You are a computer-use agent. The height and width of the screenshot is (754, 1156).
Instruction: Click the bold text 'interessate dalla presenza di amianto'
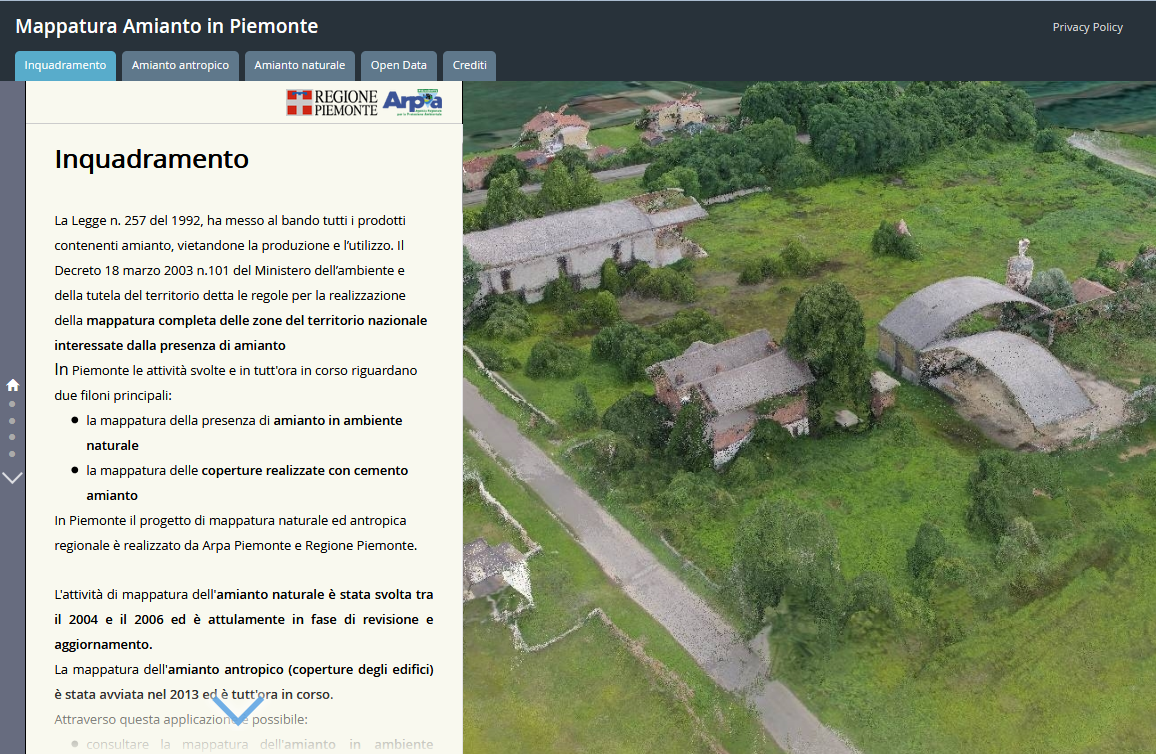(x=170, y=346)
